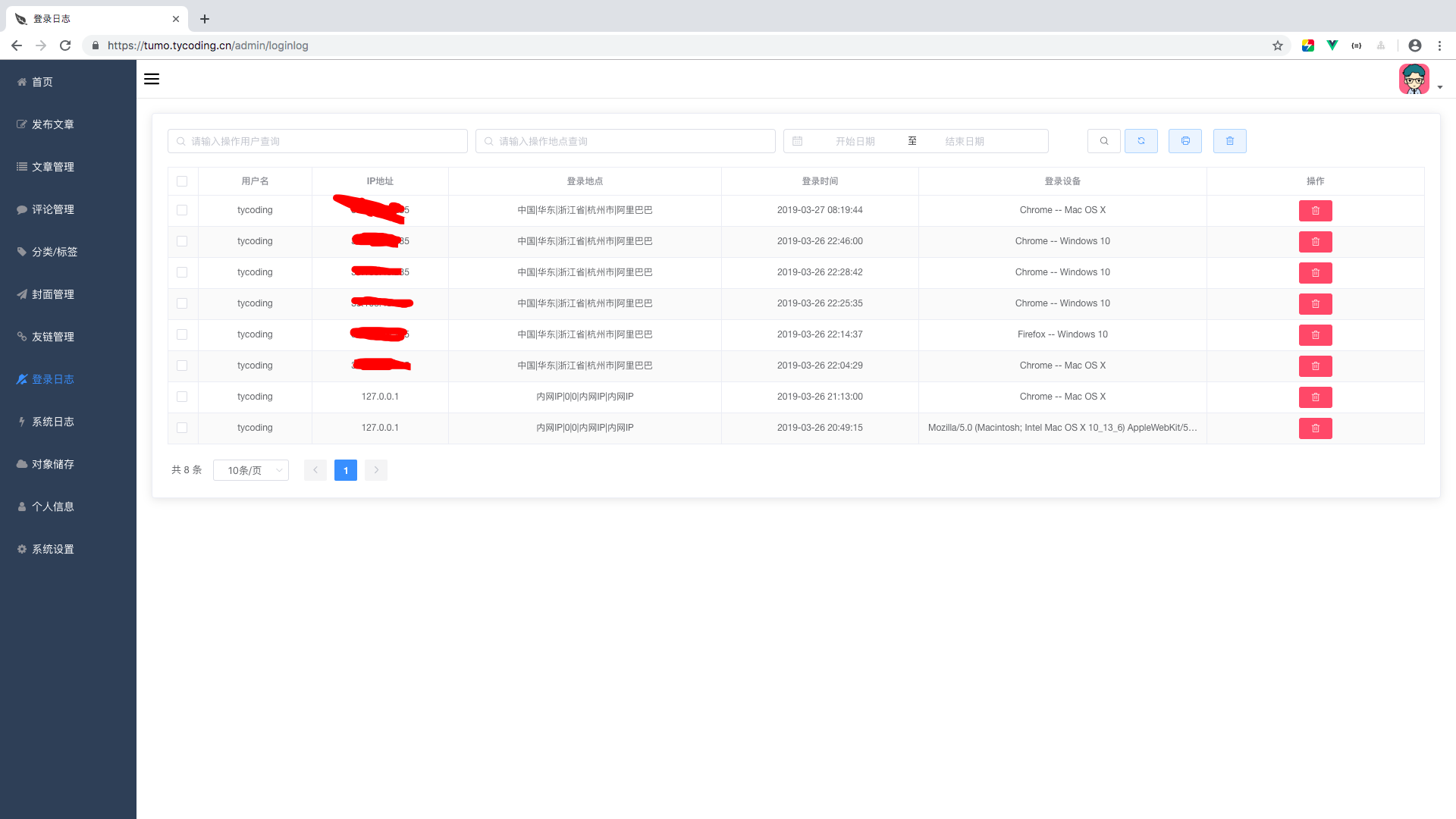Viewport: 1456px width, 819px height.
Task: Click the search magnifier button
Action: coord(1104,141)
